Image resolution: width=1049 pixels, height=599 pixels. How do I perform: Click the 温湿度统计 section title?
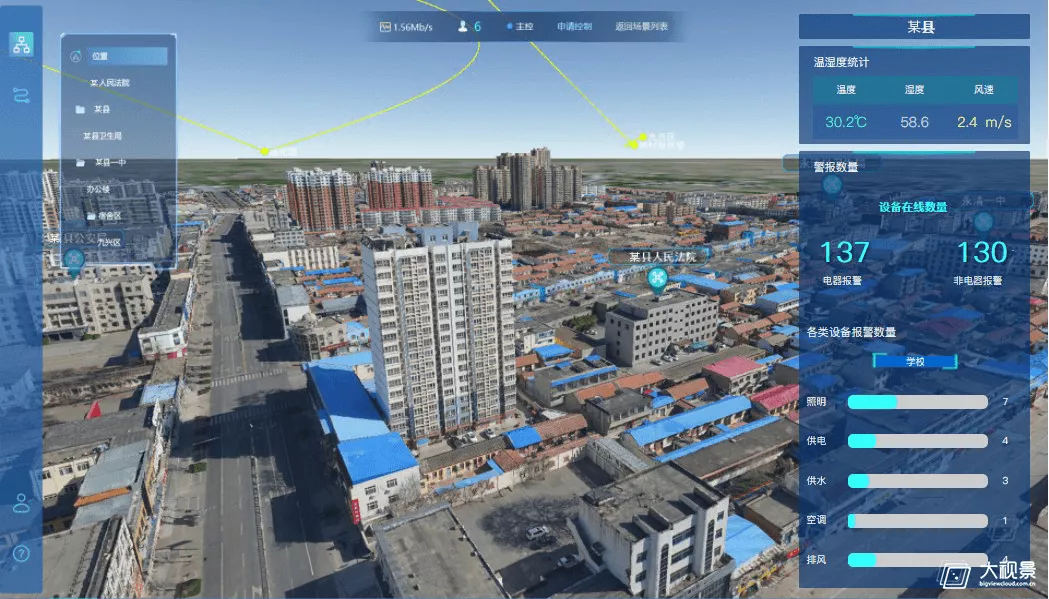pos(841,62)
